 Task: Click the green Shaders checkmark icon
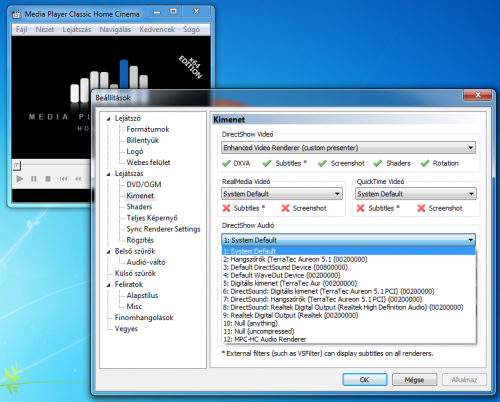[378, 163]
